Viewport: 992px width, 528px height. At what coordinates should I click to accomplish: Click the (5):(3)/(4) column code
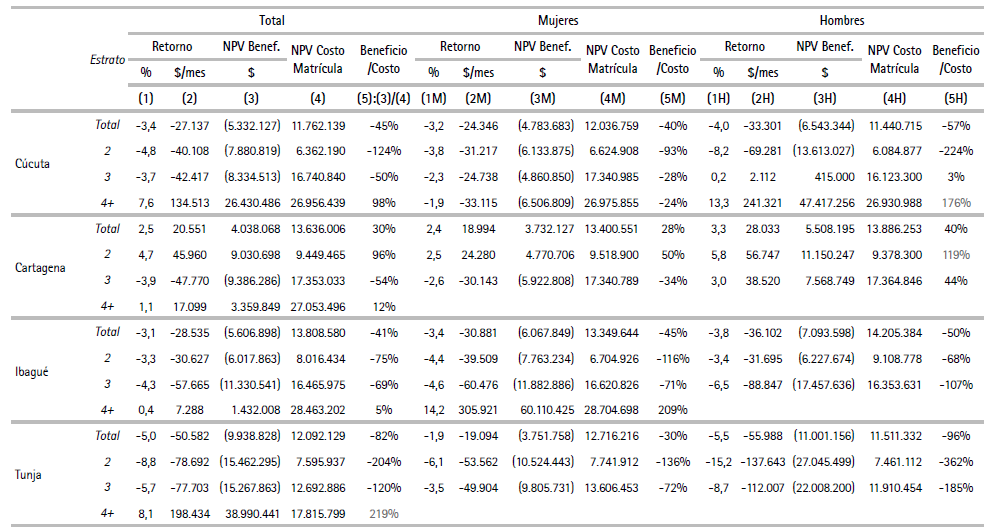[384, 98]
